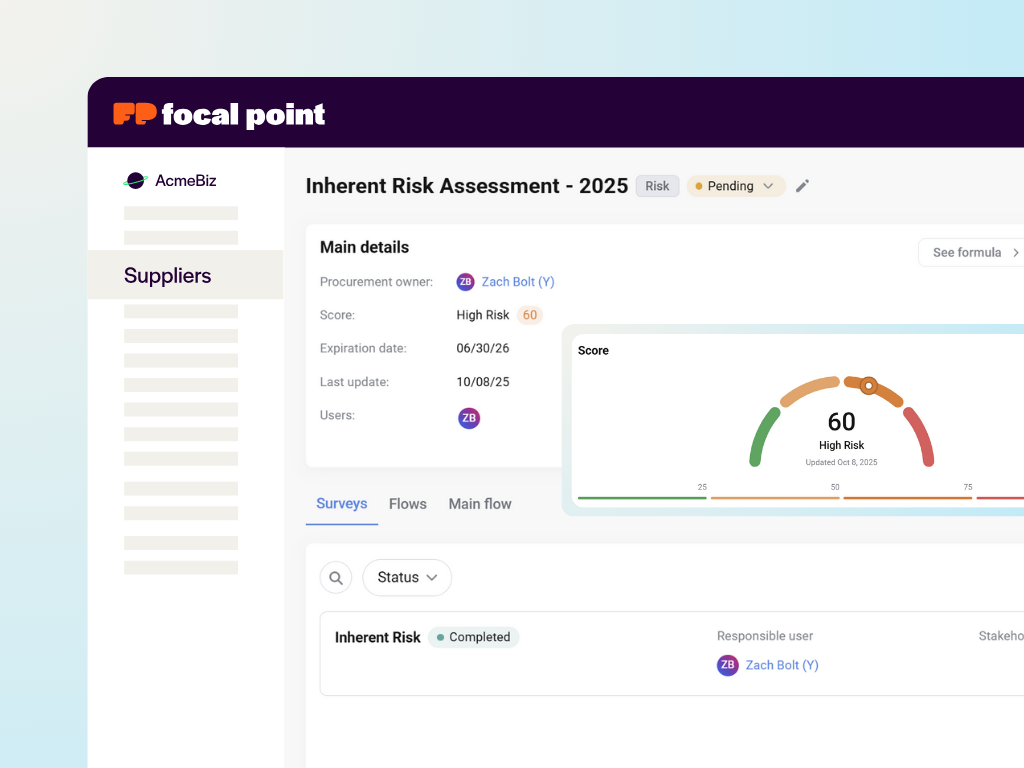
Task: Click the ZB avatar under Responsible user
Action: pyautogui.click(x=728, y=665)
